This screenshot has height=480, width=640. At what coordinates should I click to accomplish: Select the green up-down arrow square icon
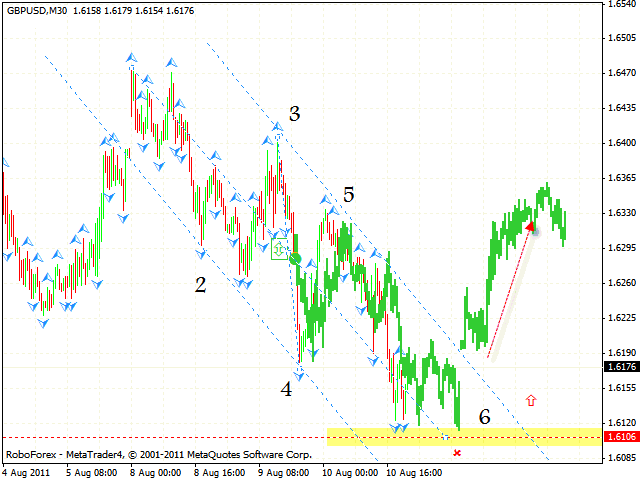279,249
